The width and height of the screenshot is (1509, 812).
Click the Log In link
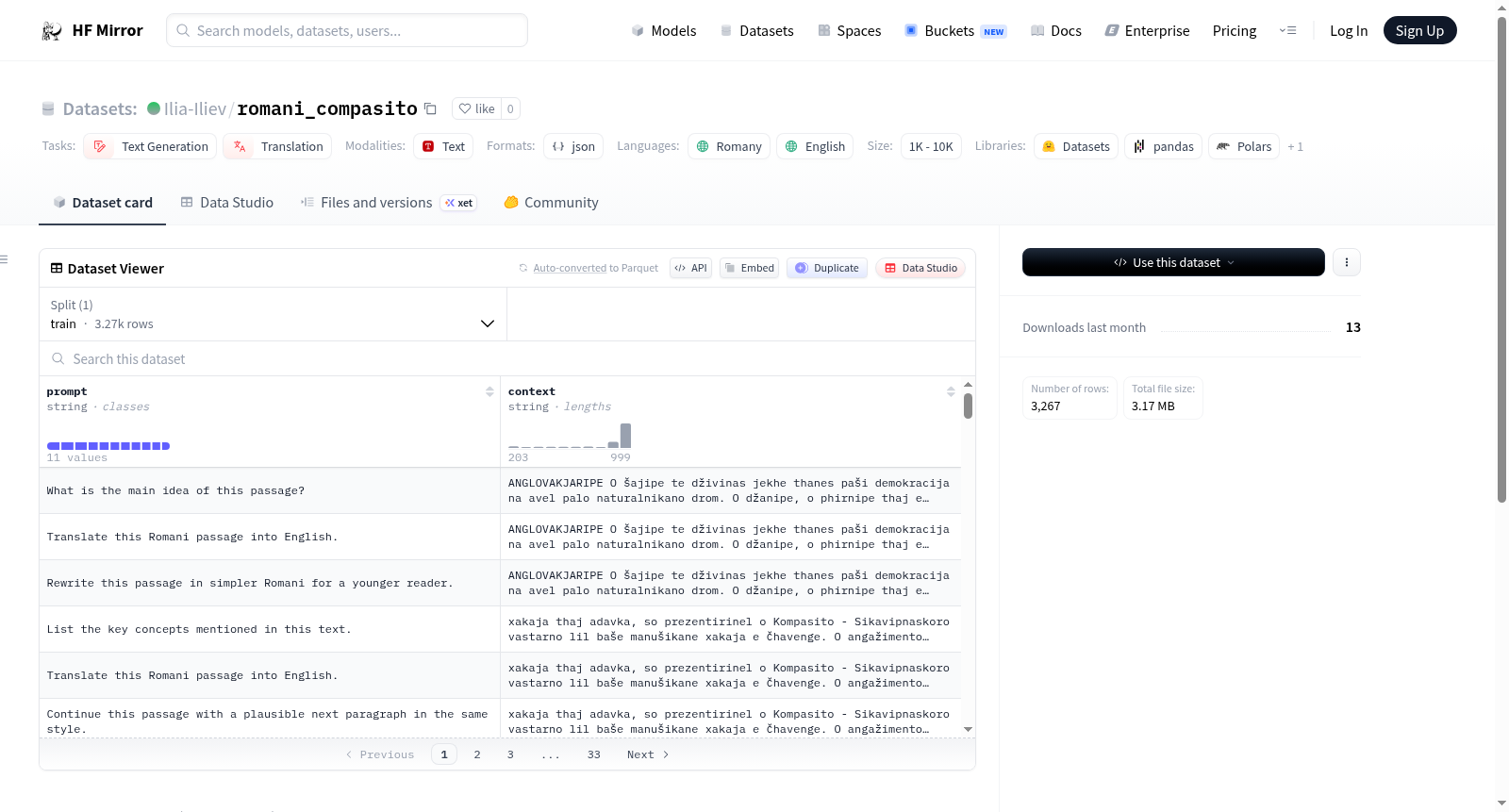[1349, 31]
